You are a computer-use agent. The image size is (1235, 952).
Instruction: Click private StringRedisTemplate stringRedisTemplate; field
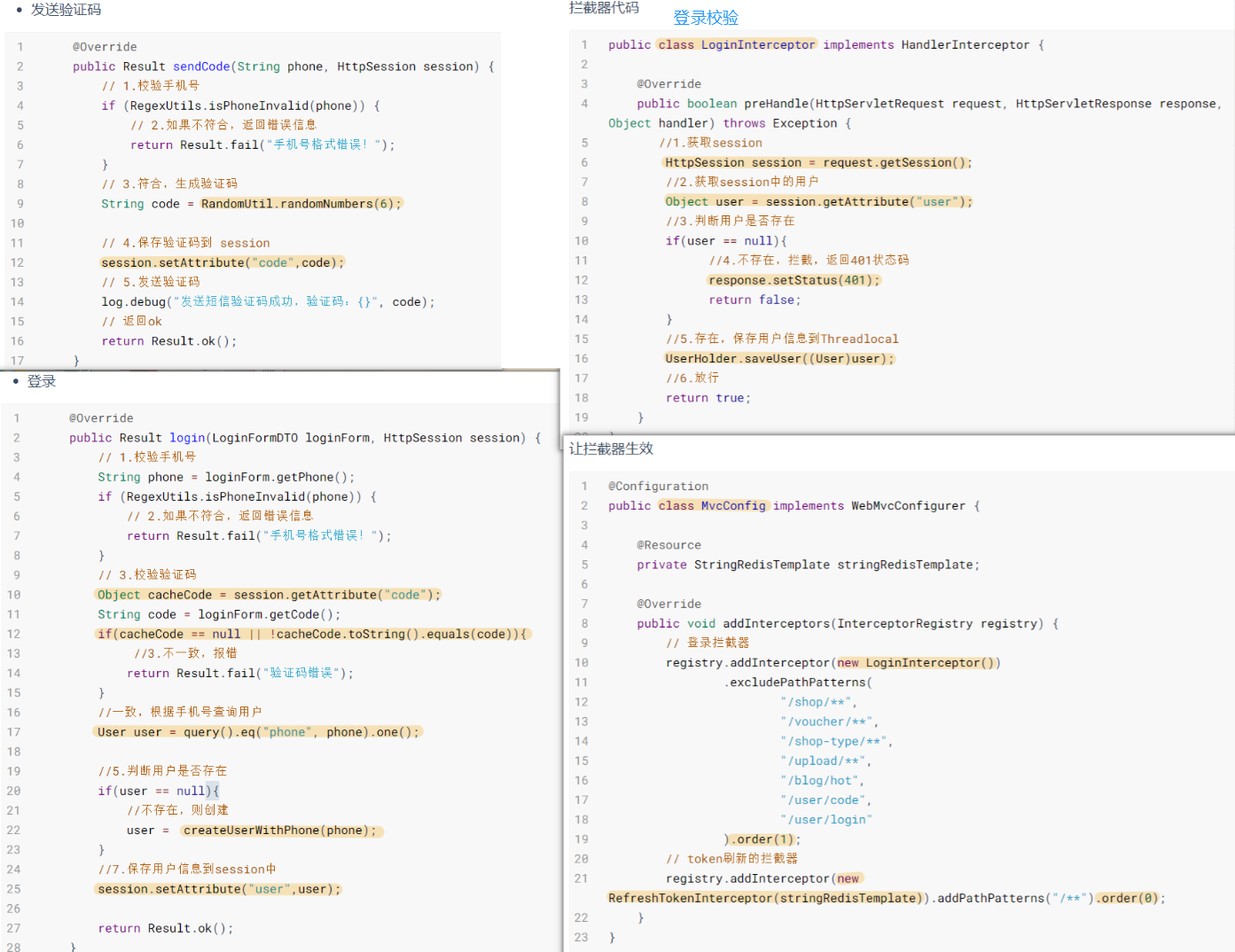coord(809,565)
